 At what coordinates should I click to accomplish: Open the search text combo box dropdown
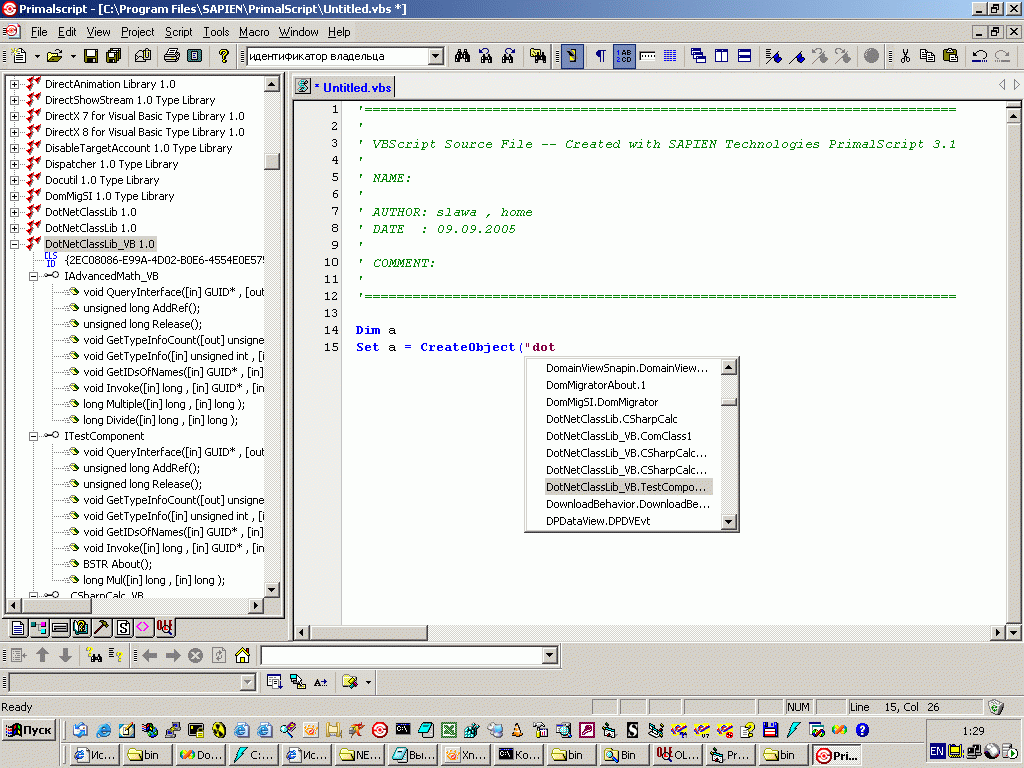pyautogui.click(x=436, y=56)
